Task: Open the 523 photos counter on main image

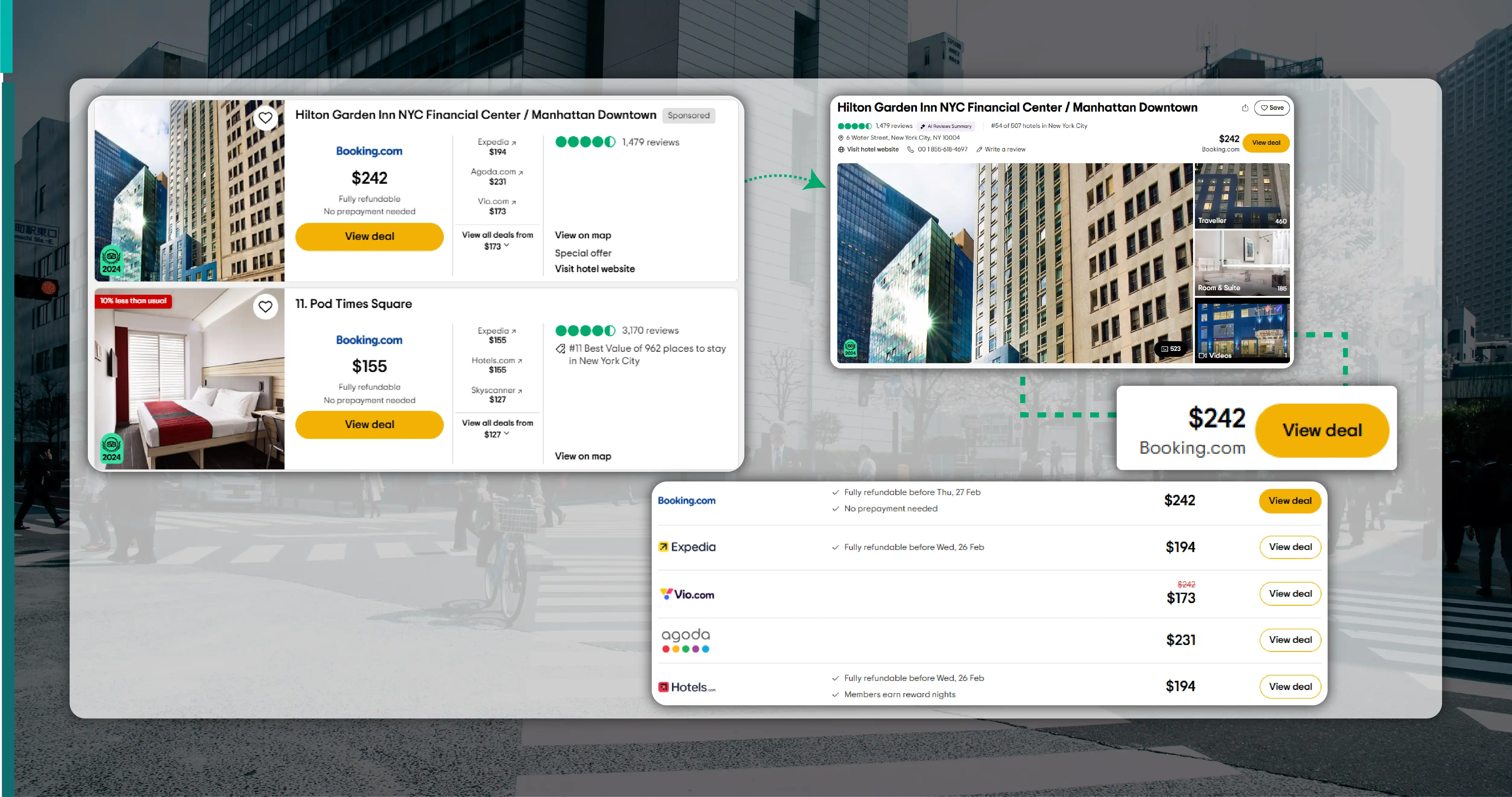Action: 1170,349
